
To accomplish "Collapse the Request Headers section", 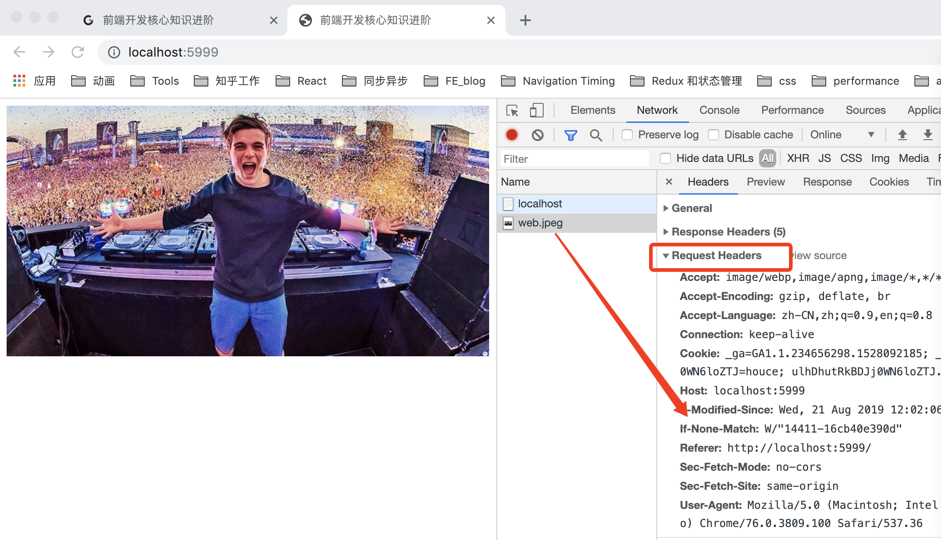I will (712, 256).
